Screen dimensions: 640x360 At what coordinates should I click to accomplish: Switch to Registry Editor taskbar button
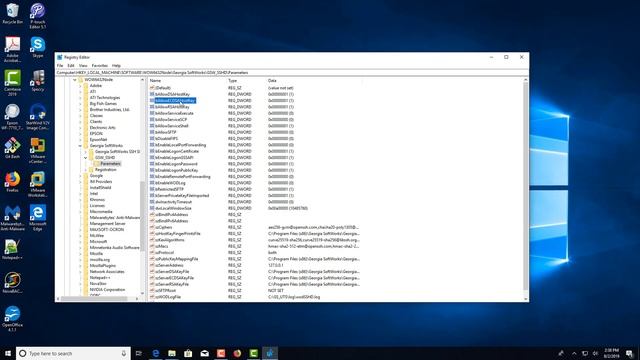[x=270, y=353]
